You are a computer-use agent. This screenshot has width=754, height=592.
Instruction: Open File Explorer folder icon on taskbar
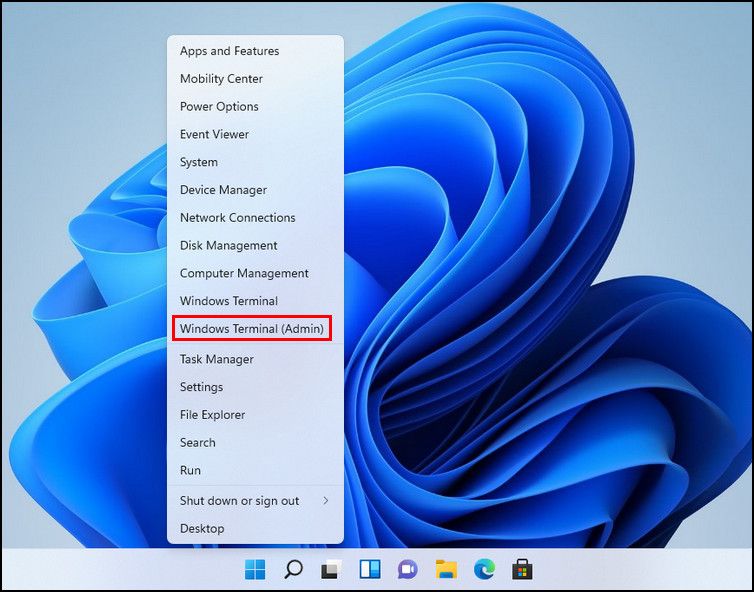[x=446, y=569]
